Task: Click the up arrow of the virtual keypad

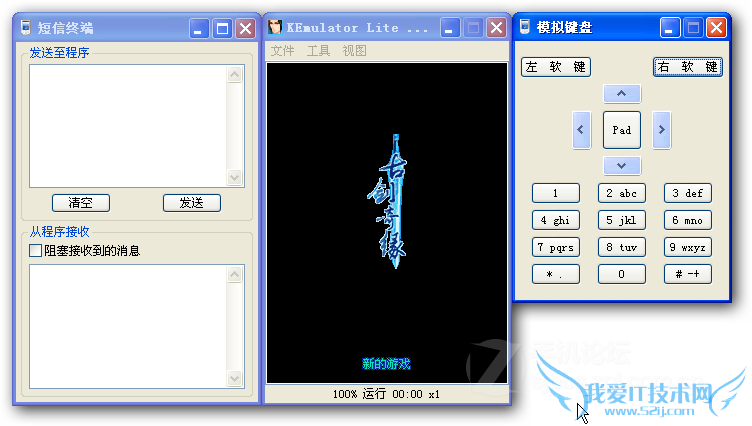Action: coord(622,94)
